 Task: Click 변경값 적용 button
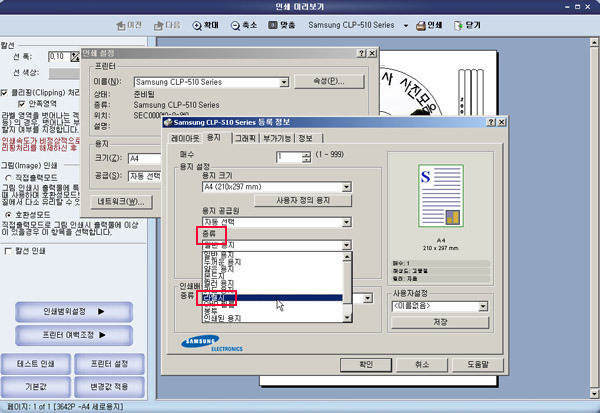pyautogui.click(x=109, y=387)
